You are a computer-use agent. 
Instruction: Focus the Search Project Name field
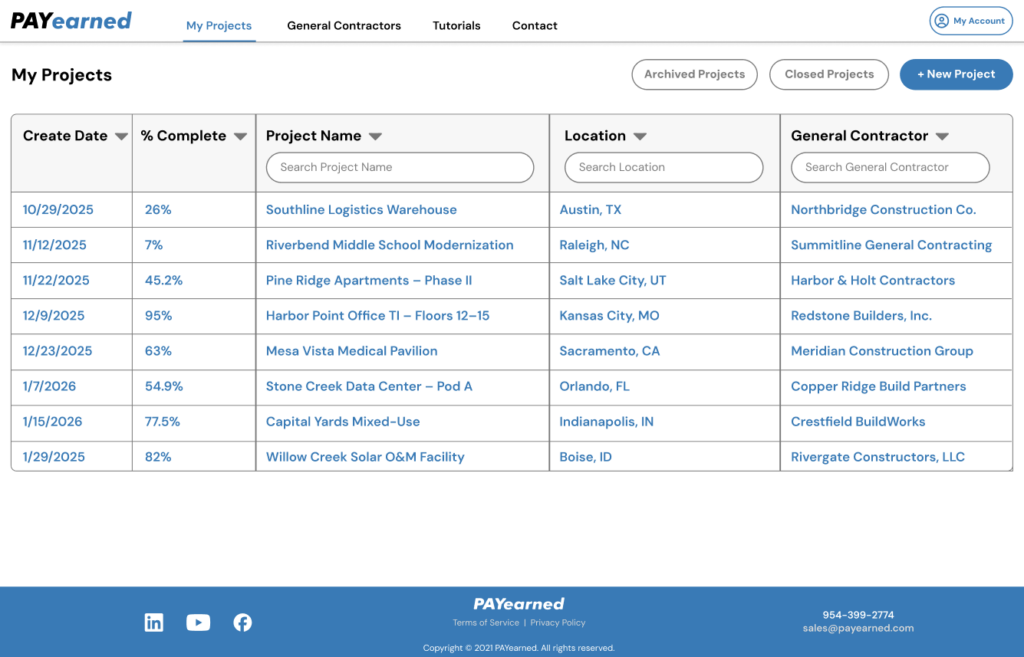pyautogui.click(x=400, y=167)
